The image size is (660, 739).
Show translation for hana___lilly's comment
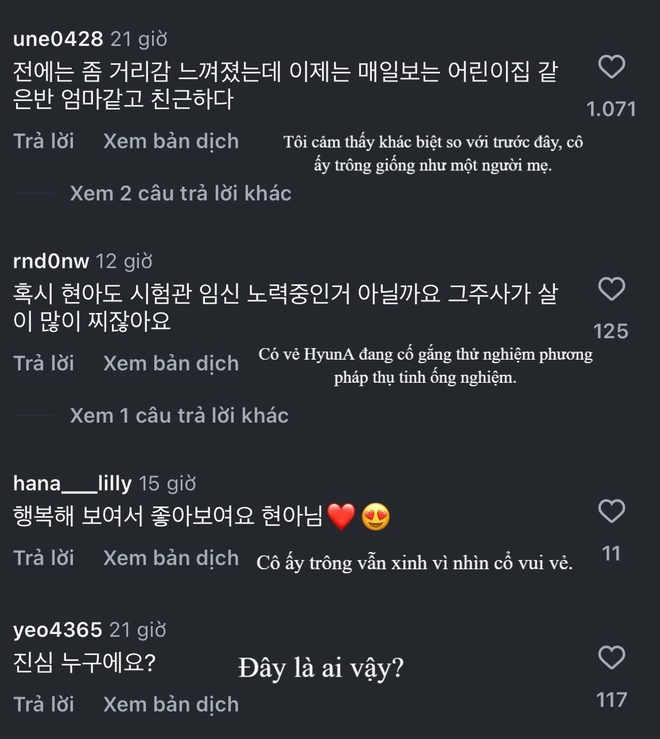pos(171,558)
